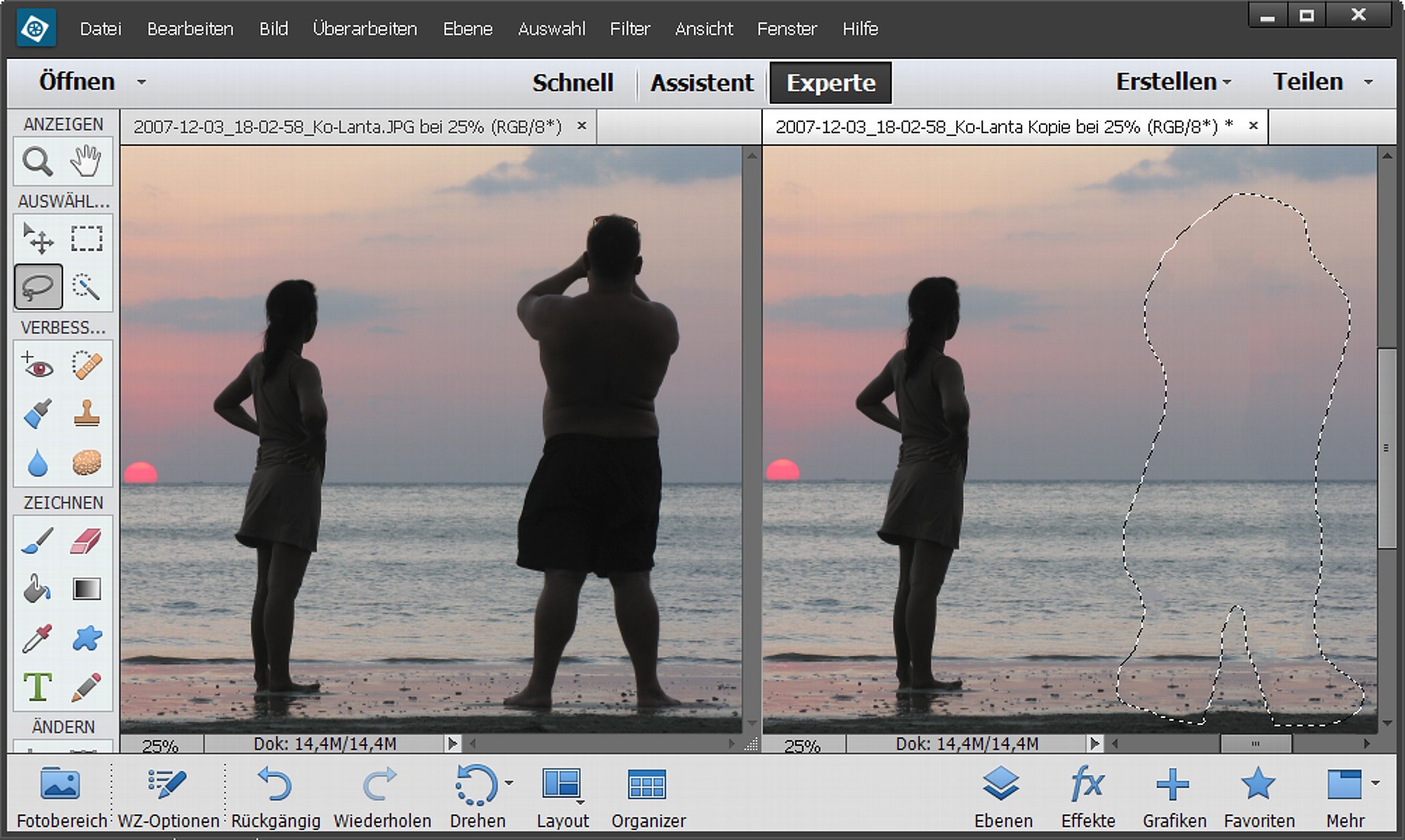Open the Datei menu
Image resolution: width=1405 pixels, height=840 pixels.
[100, 29]
